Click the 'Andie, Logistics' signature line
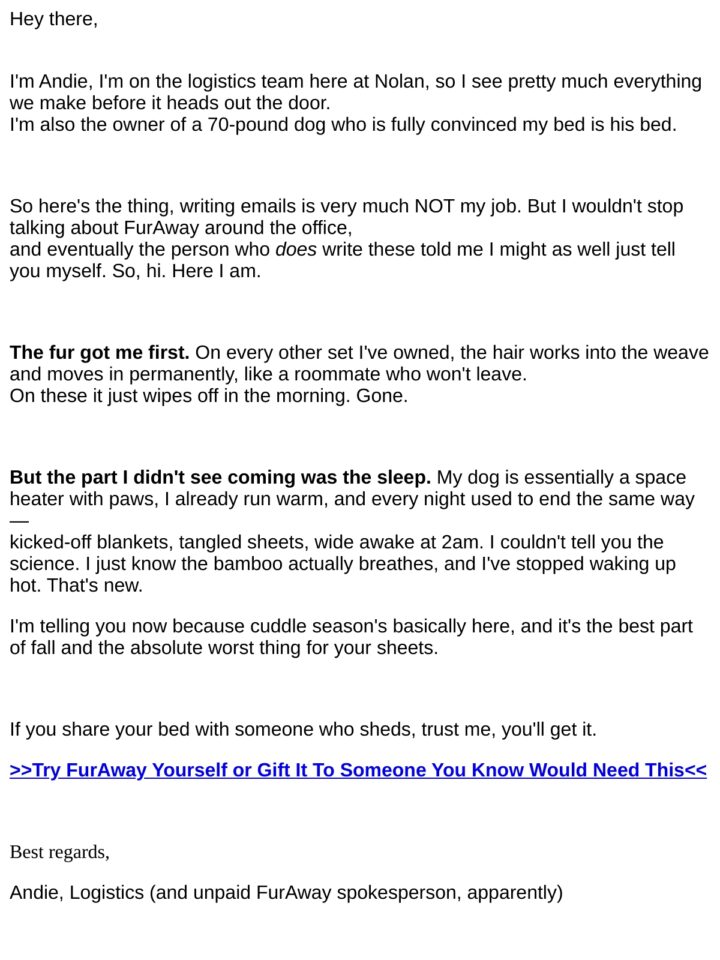720x960 pixels. [286, 893]
